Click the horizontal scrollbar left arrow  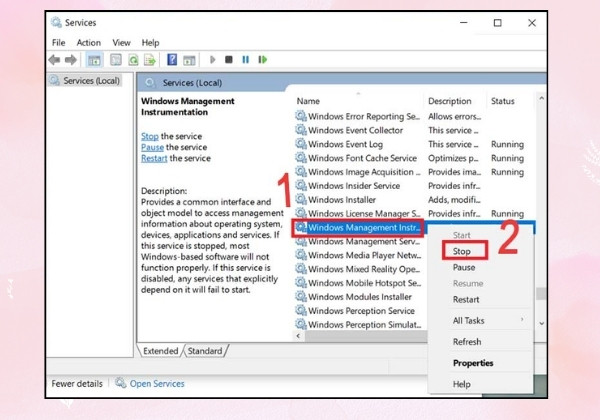tap(298, 336)
